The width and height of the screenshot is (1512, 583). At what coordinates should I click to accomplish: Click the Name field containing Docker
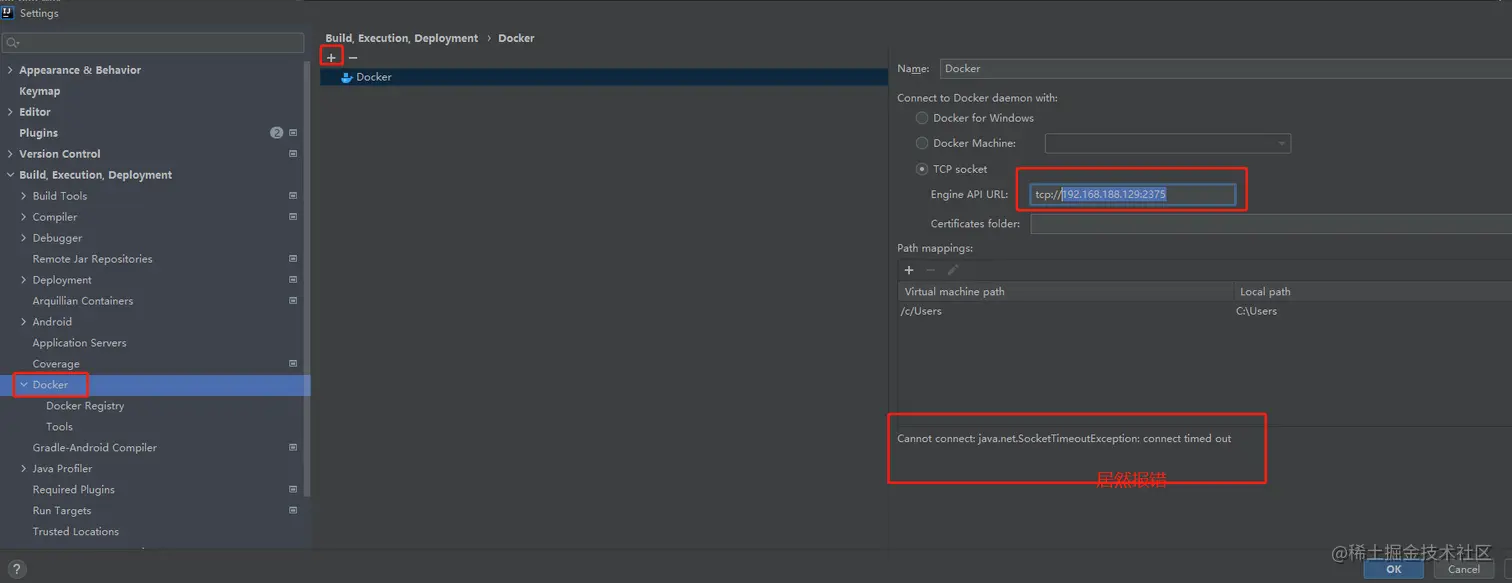click(x=1226, y=69)
